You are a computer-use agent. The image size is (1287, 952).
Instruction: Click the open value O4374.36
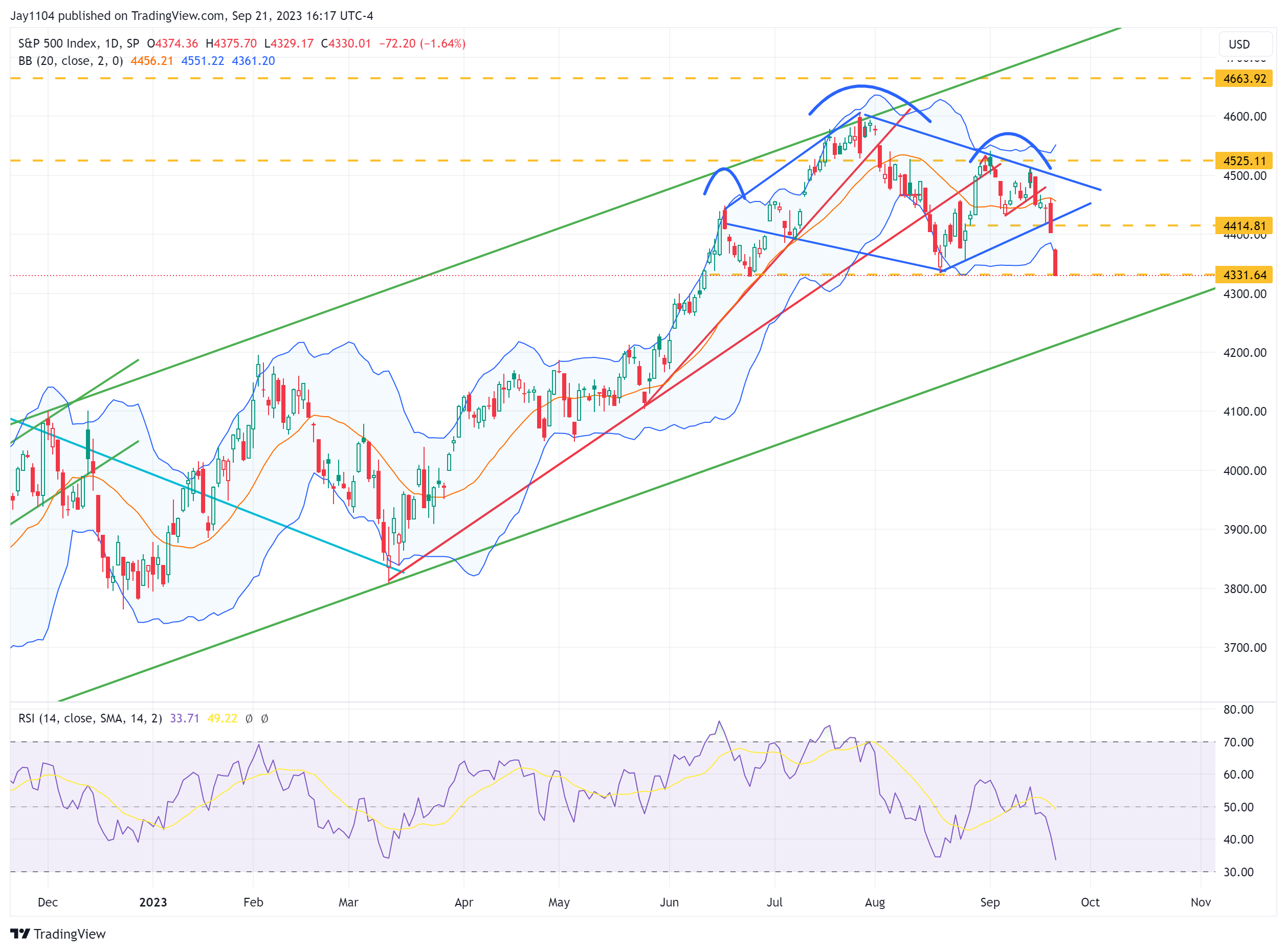172,44
